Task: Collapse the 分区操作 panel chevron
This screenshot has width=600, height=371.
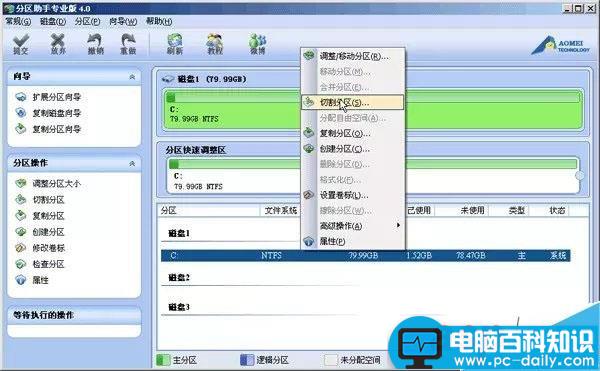Action: tap(132, 163)
